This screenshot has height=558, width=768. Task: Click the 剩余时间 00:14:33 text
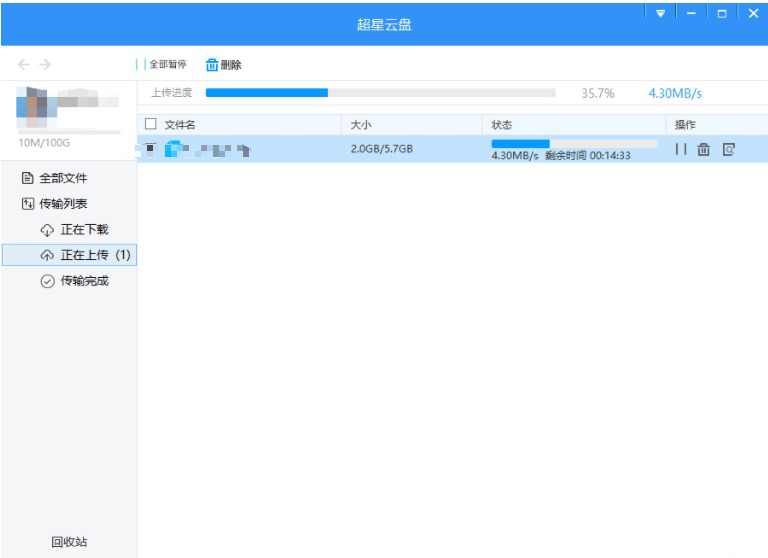pos(588,155)
